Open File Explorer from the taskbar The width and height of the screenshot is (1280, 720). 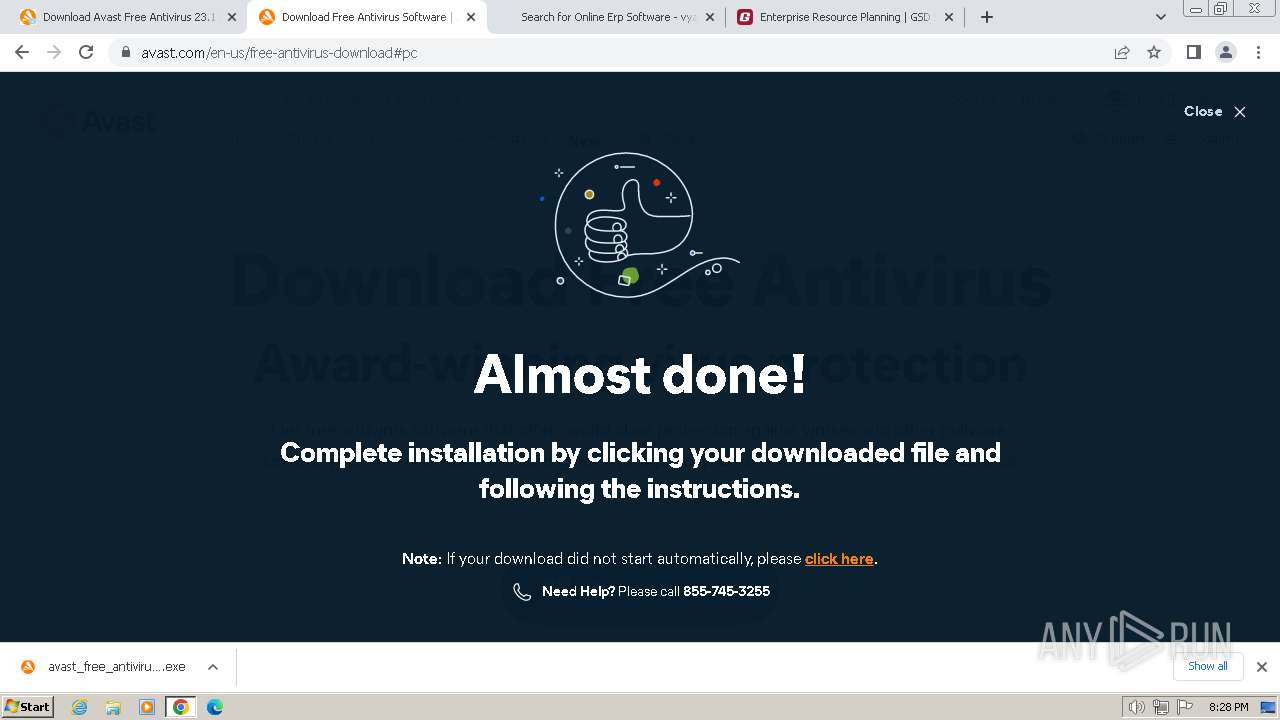(113, 707)
